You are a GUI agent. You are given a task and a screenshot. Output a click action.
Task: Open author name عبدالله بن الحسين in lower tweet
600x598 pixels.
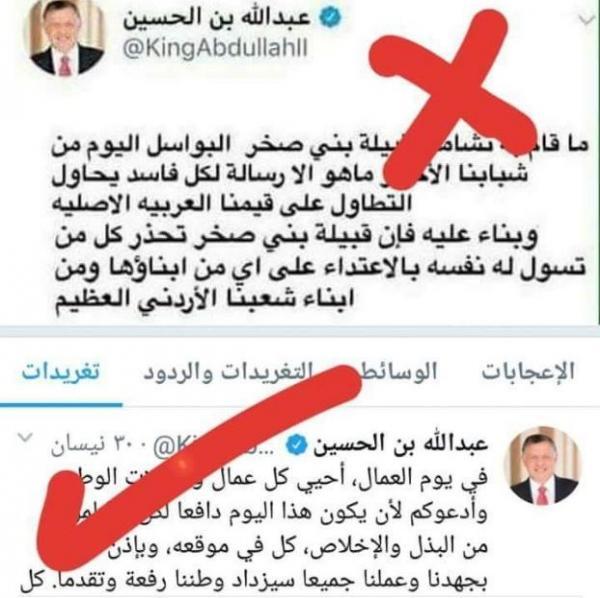point(400,444)
